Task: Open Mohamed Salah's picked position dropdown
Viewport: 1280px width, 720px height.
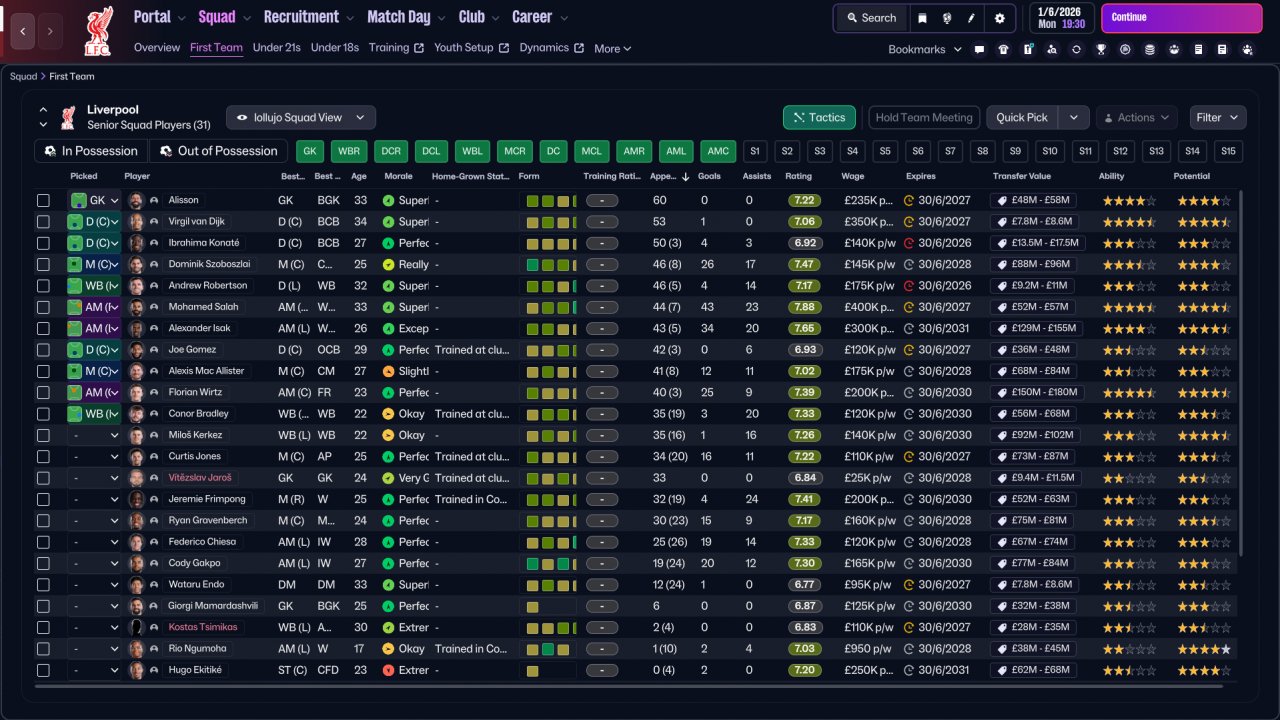Action: pyautogui.click(x=94, y=307)
